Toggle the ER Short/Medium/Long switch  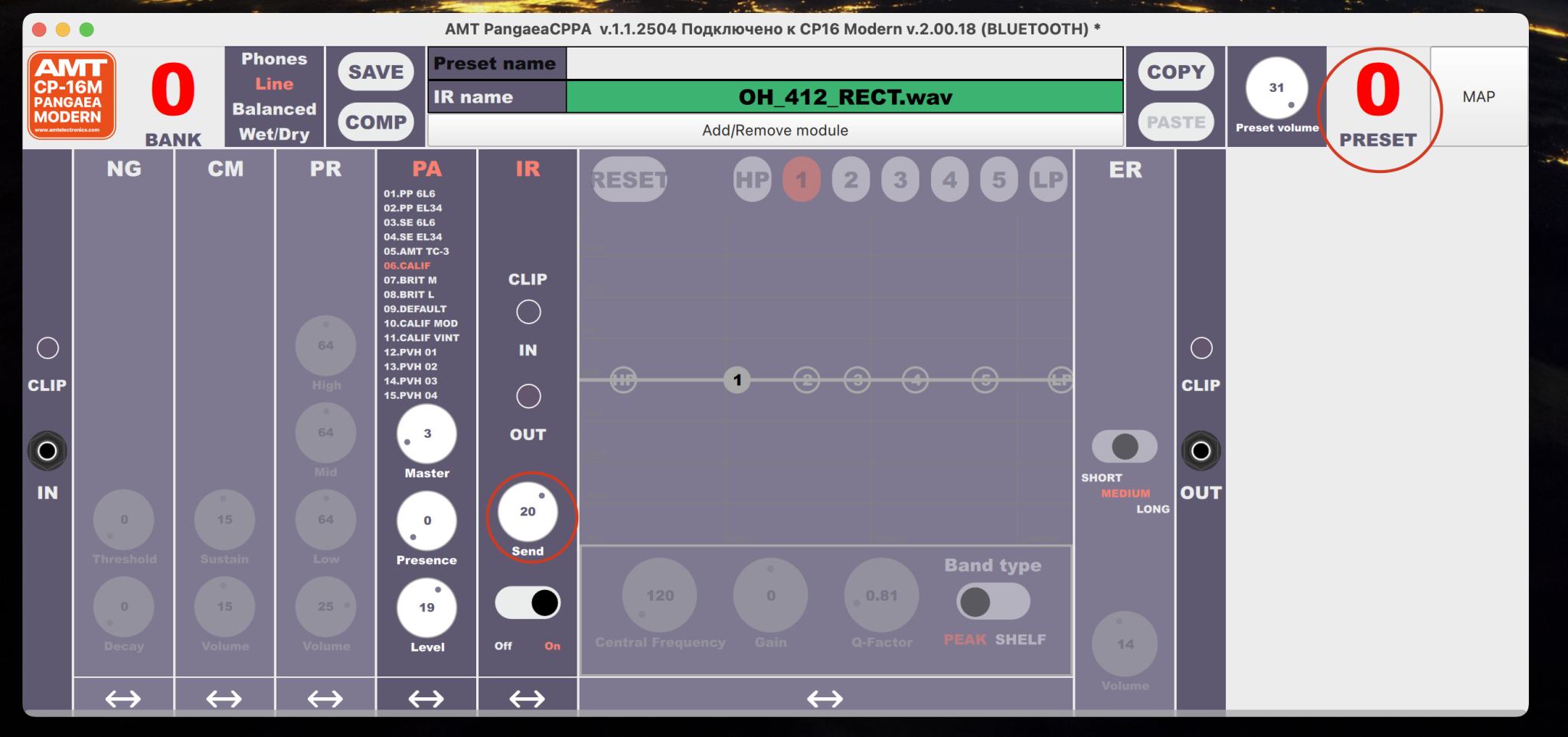pyautogui.click(x=1124, y=446)
